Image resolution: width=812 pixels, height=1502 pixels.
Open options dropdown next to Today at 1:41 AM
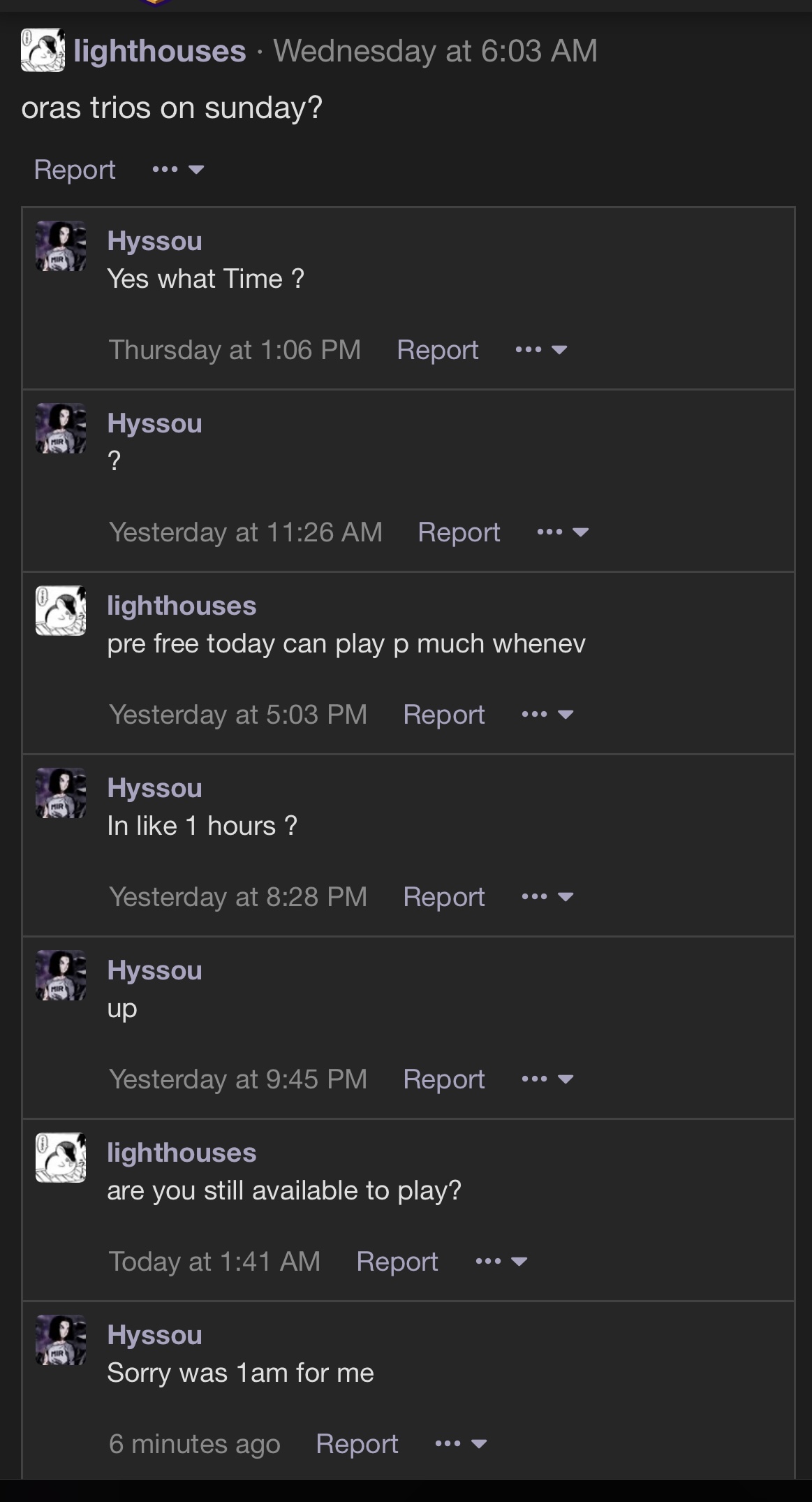[x=501, y=1262]
